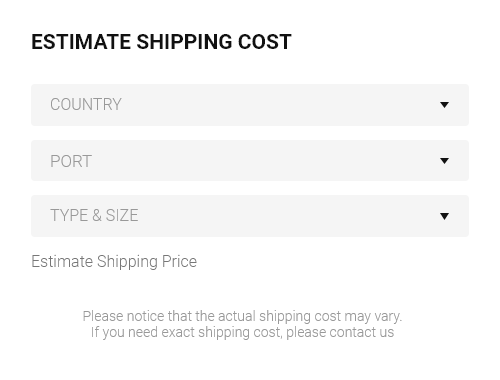
Task: Open the COUNTRY dropdown
Action: (250, 105)
